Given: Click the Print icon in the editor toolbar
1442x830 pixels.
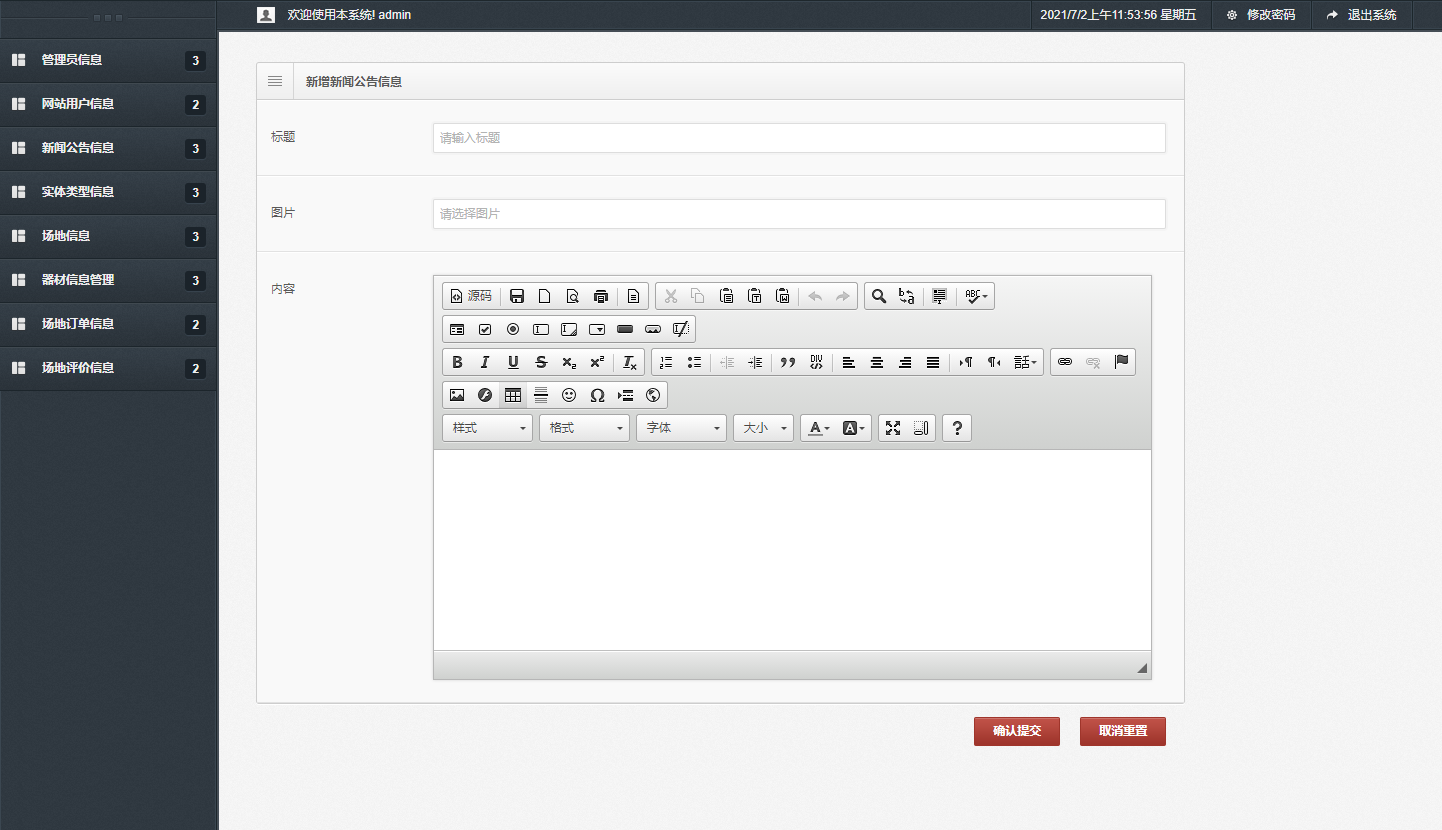Looking at the screenshot, I should point(601,296).
